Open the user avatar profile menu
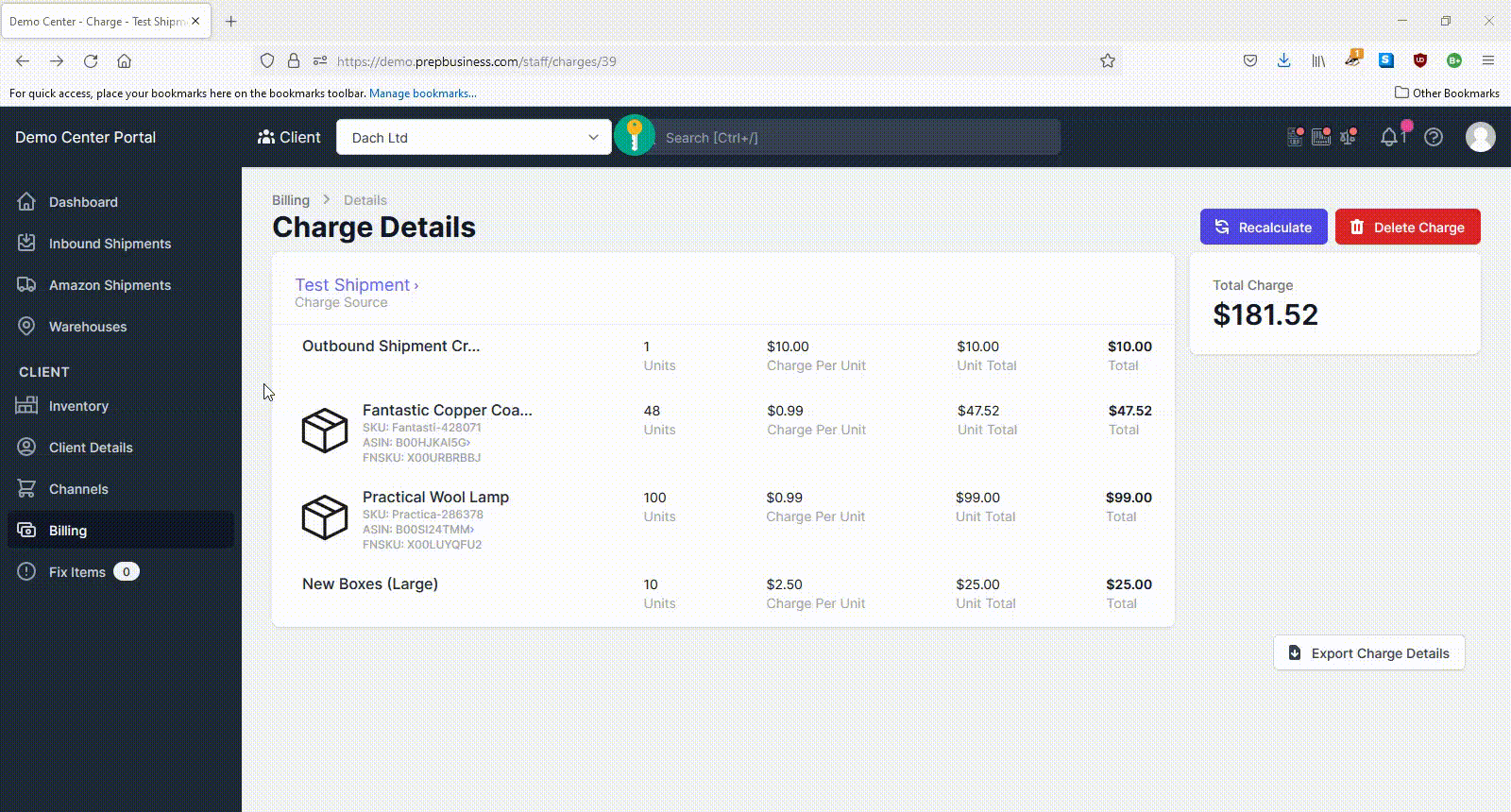This screenshot has width=1511, height=812. [x=1480, y=137]
